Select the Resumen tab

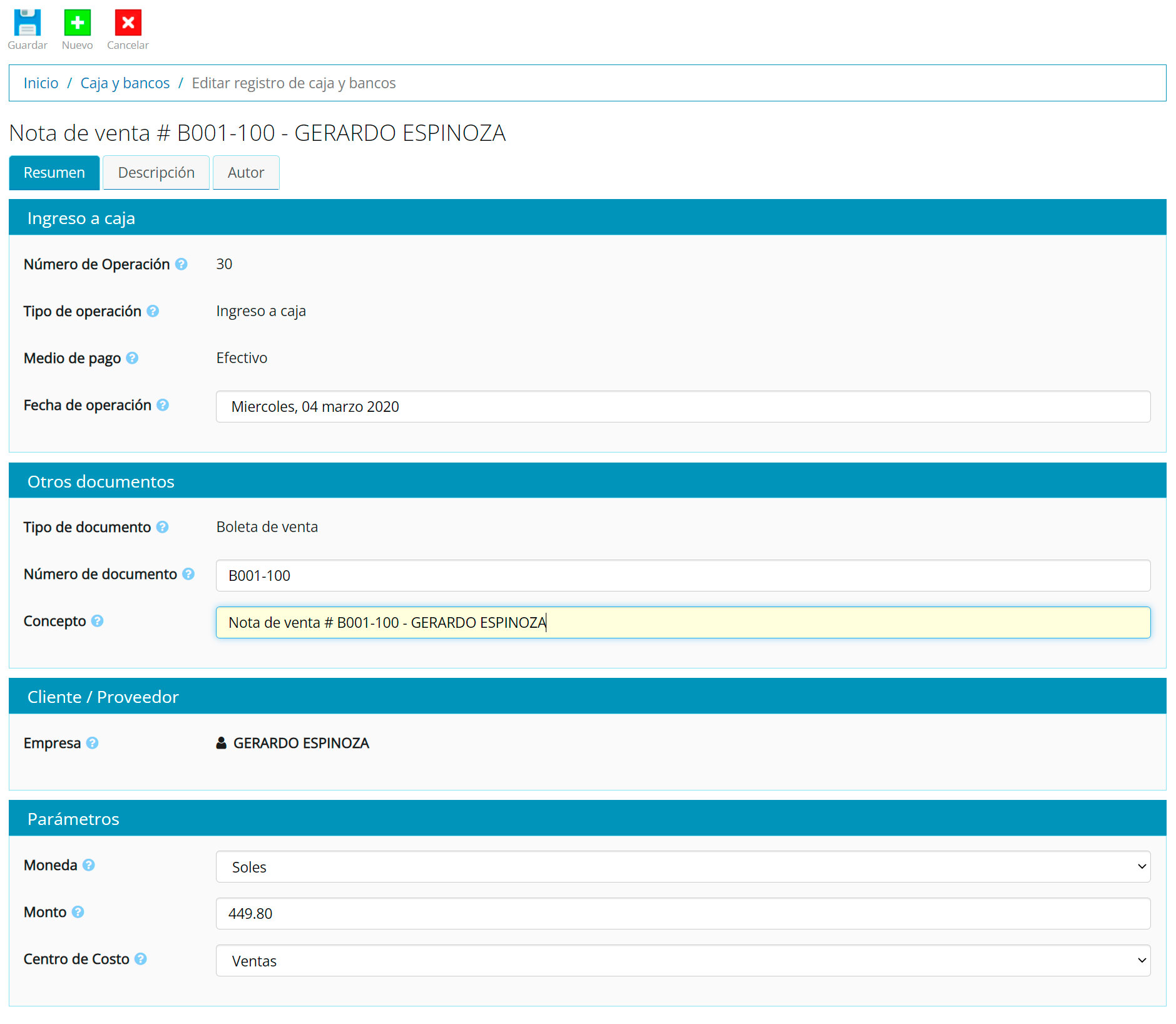point(54,173)
